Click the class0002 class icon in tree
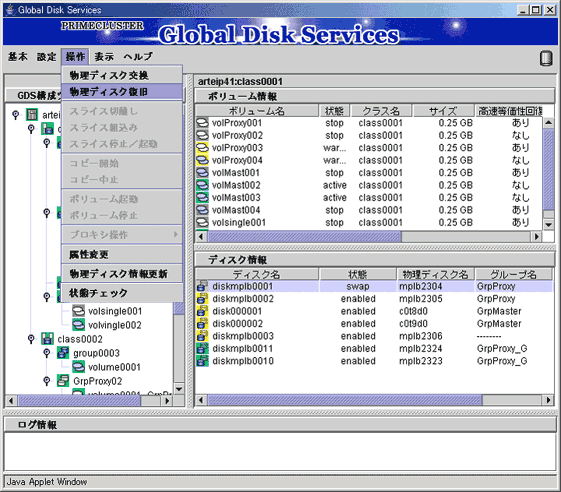This screenshot has height=492, width=561. 48,338
